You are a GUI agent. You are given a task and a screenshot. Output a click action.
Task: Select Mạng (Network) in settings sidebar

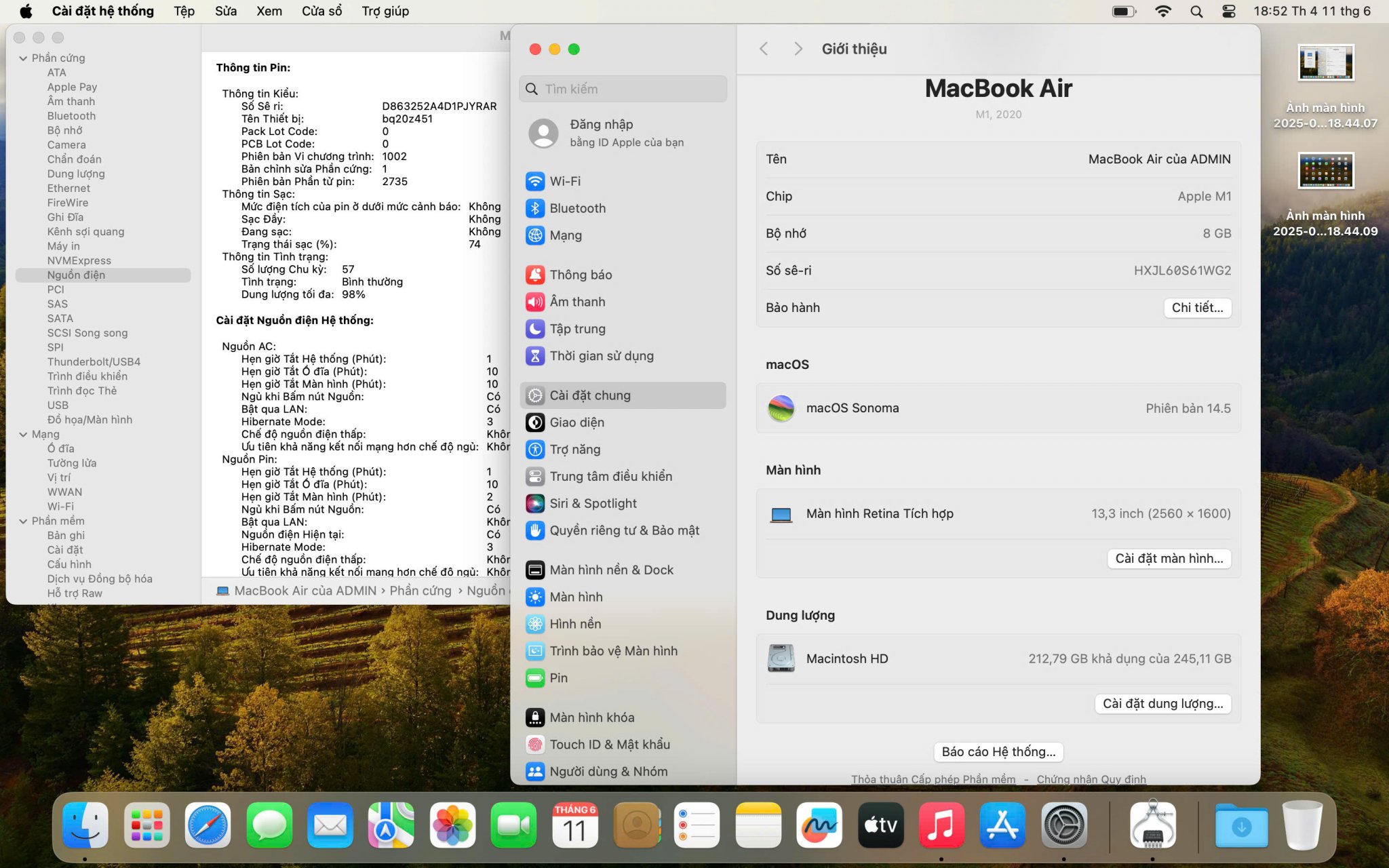coord(623,235)
